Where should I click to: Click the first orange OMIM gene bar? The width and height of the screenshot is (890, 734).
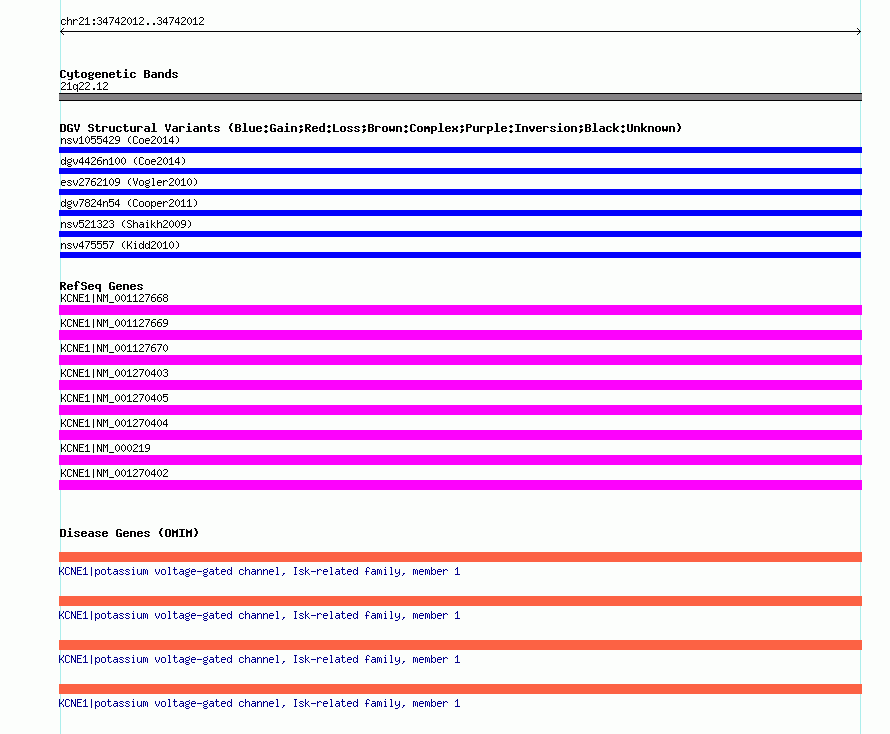click(x=460, y=557)
